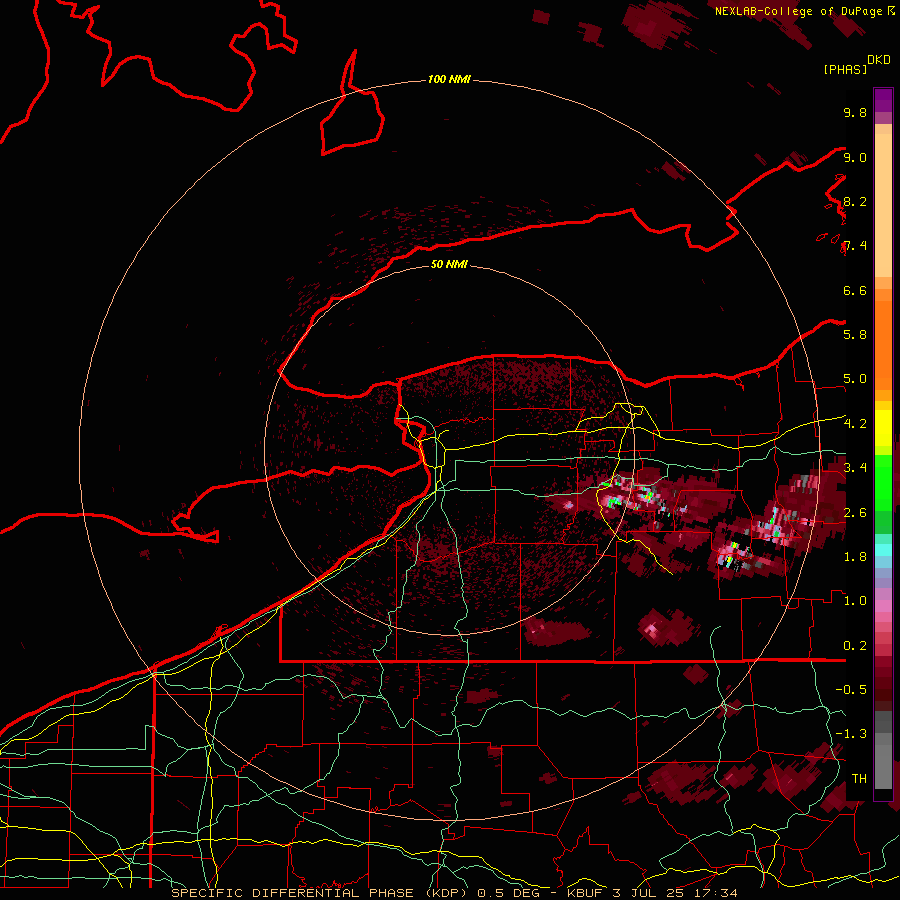Click the 8.2 value on the color scale
The height and width of the screenshot is (900, 900).
[x=855, y=201]
